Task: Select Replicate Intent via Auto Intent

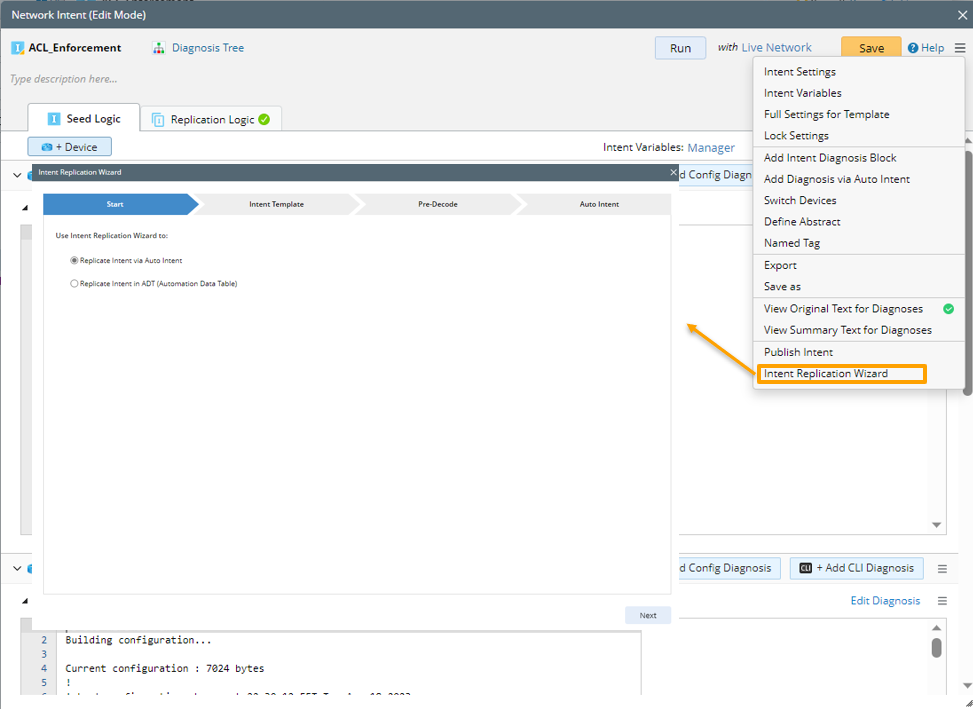Action: tap(74, 261)
